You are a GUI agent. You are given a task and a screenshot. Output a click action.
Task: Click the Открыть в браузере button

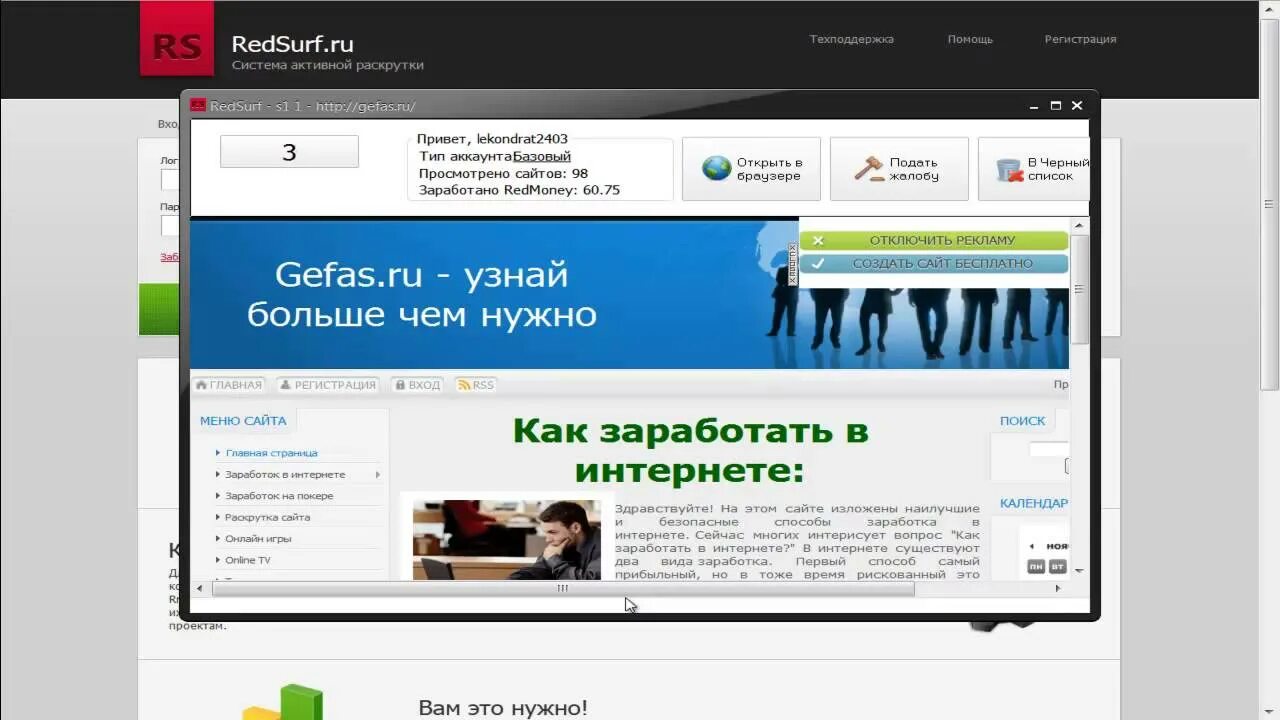coord(751,169)
